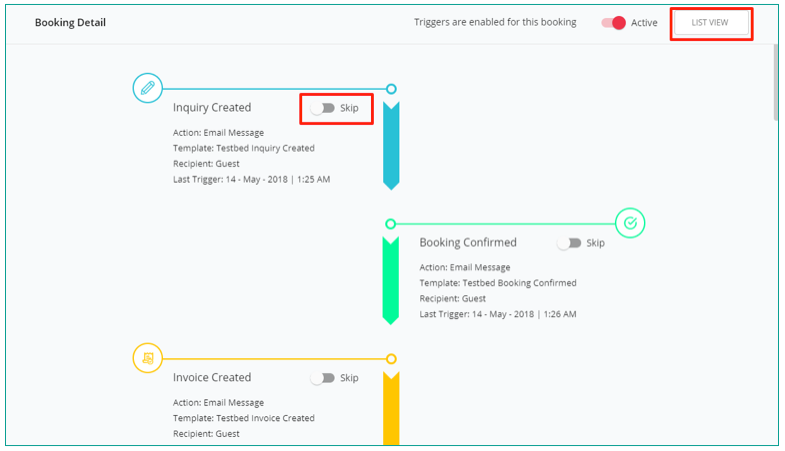Click the Booking Confirmed title
The height and width of the screenshot is (451, 785).
468,242
